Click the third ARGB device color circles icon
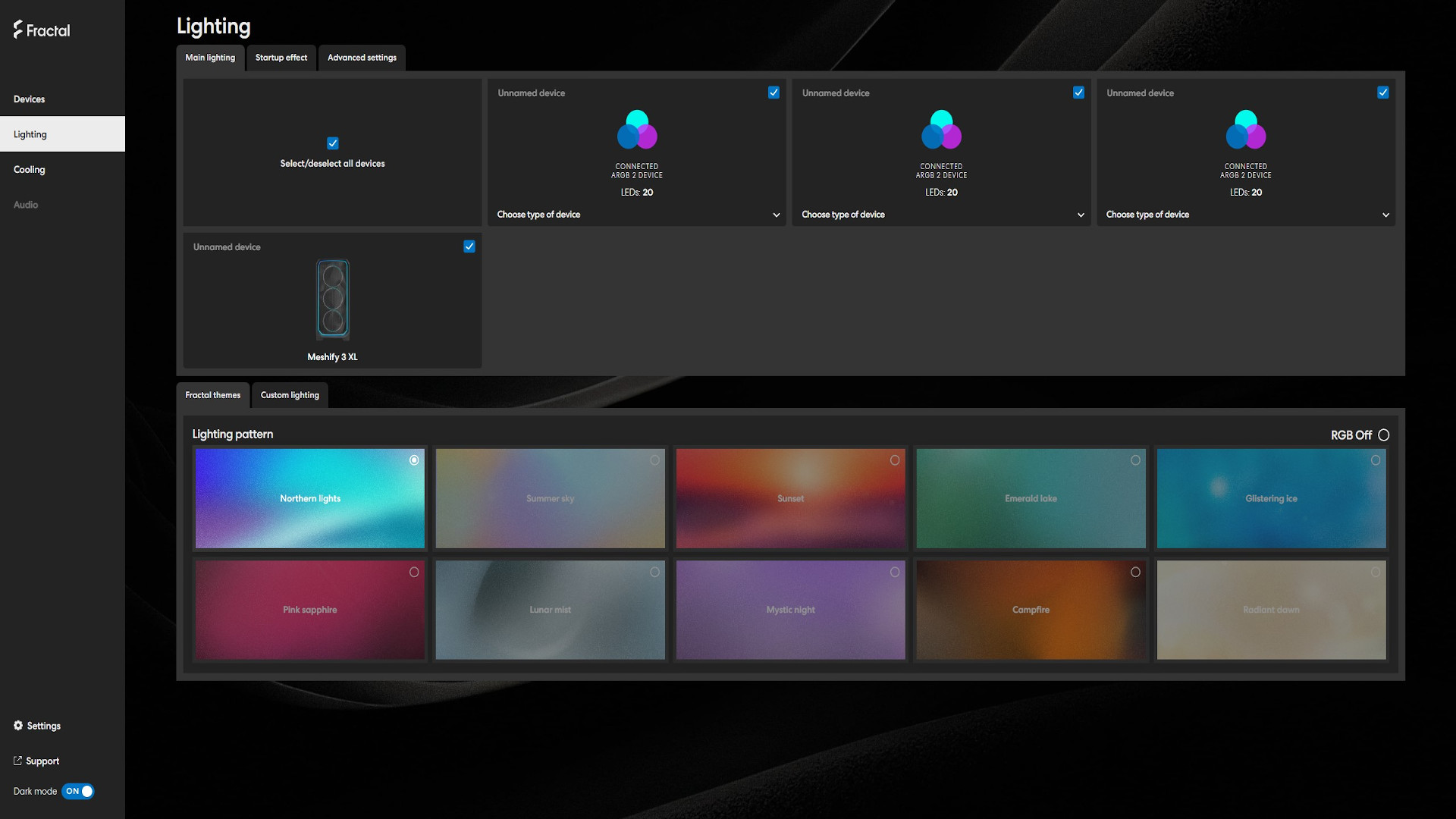1456x819 pixels. (1246, 130)
